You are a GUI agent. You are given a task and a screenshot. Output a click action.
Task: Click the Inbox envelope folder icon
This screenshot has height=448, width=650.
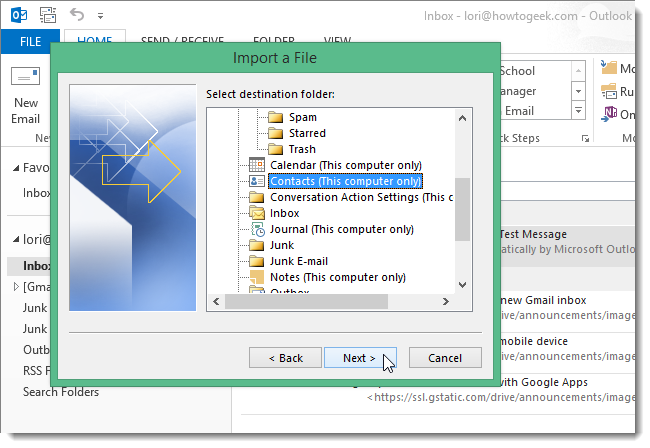[x=257, y=213]
